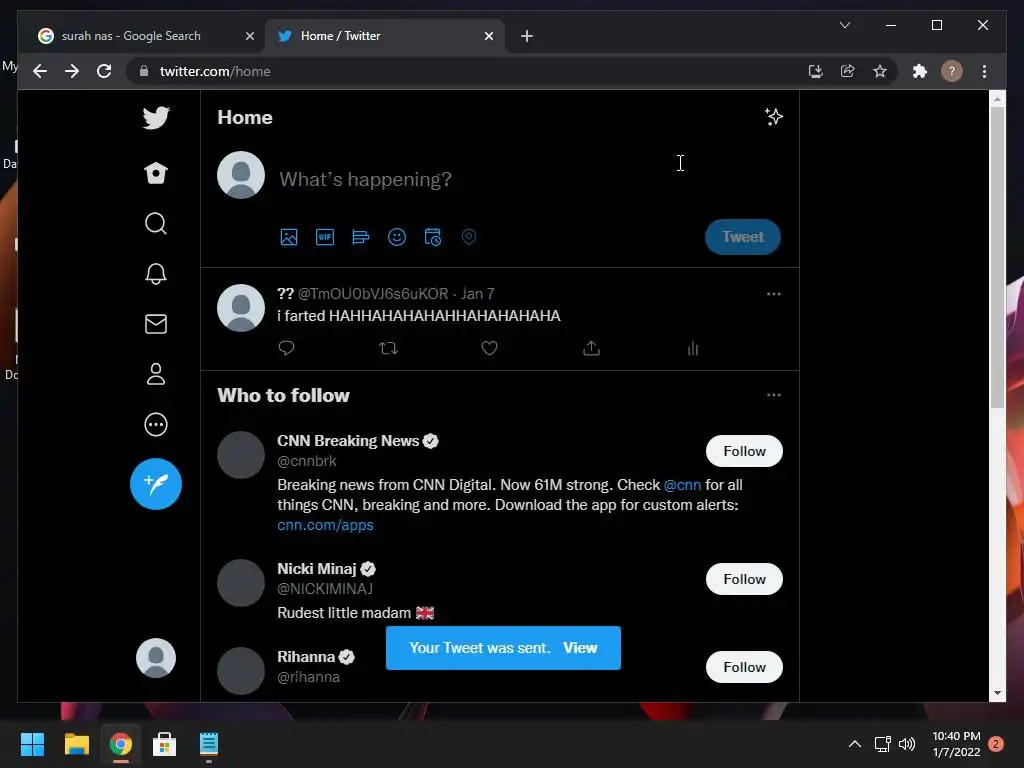Open clock and date 10:40 PM

[x=956, y=744]
